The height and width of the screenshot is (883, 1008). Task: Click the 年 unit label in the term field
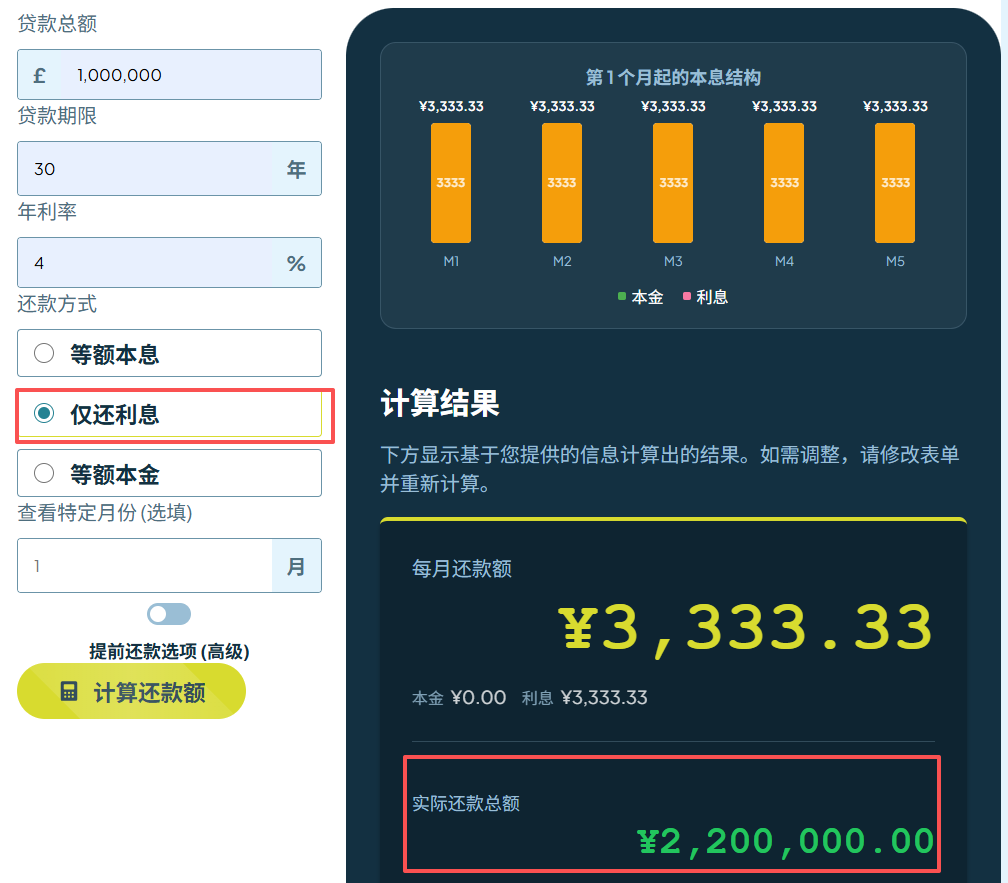click(296, 169)
